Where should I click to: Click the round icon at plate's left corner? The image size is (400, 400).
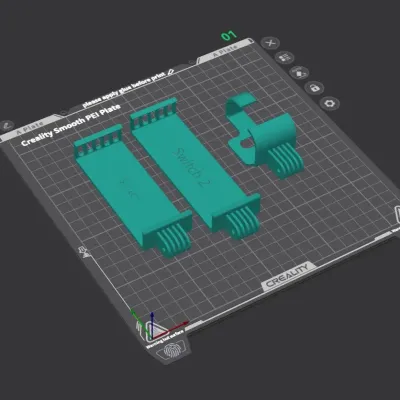point(7,126)
